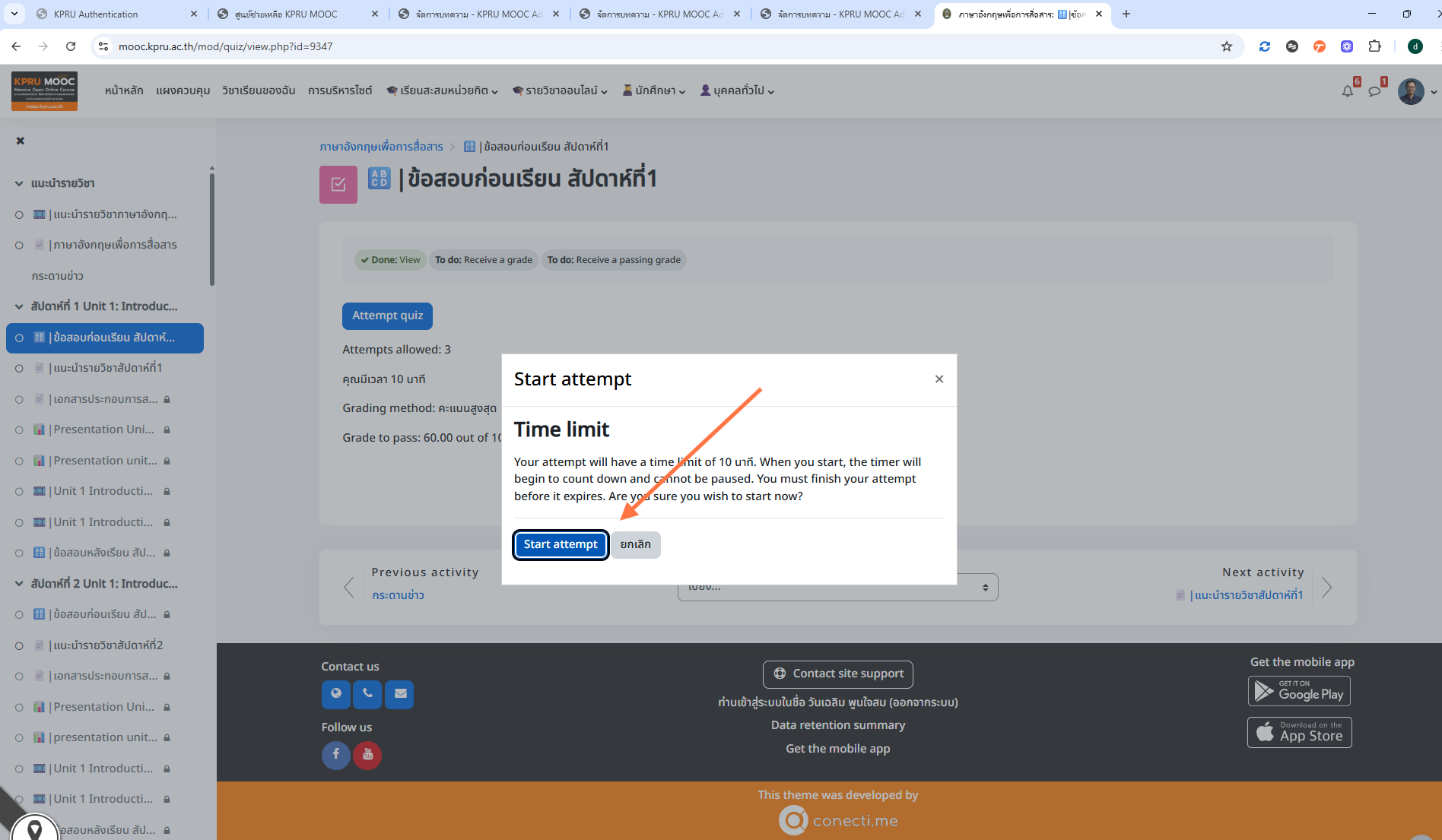Click the YouTube follow icon
Screen dimensions: 1442x840
tap(367, 755)
